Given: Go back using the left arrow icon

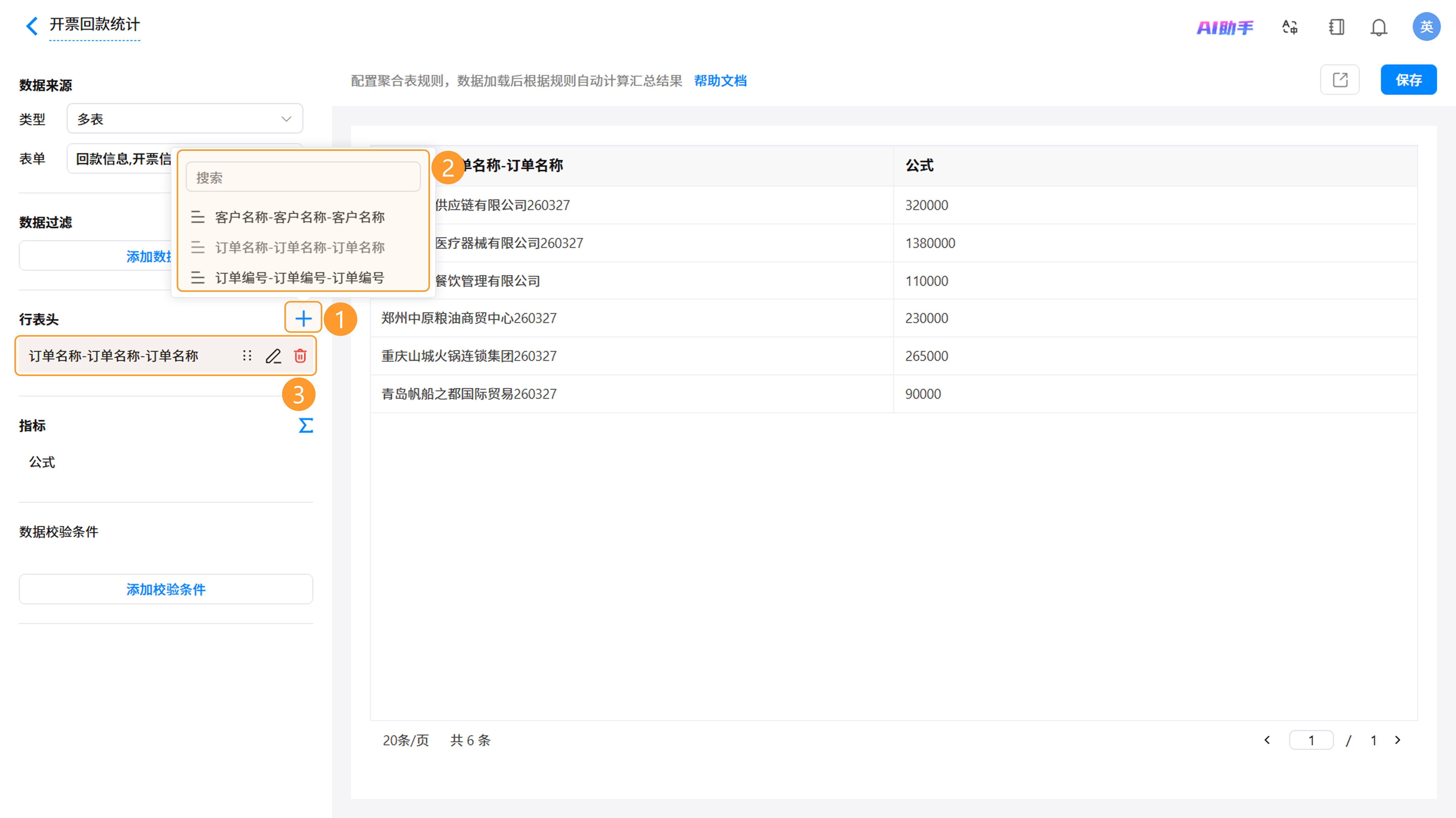Looking at the screenshot, I should tap(32, 26).
